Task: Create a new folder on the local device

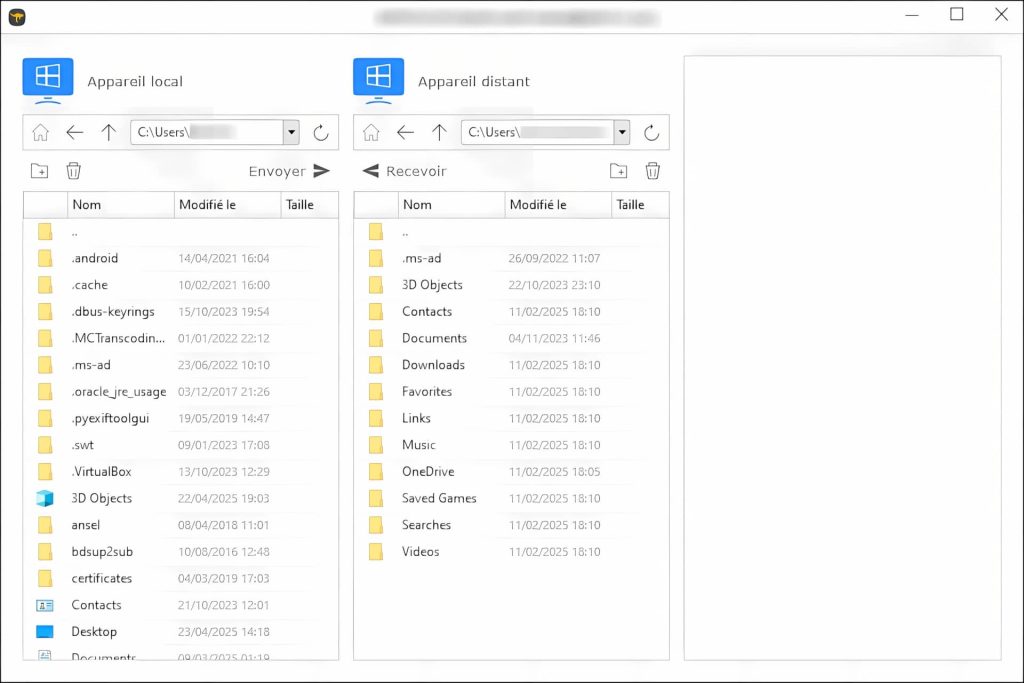Action: tap(39, 170)
